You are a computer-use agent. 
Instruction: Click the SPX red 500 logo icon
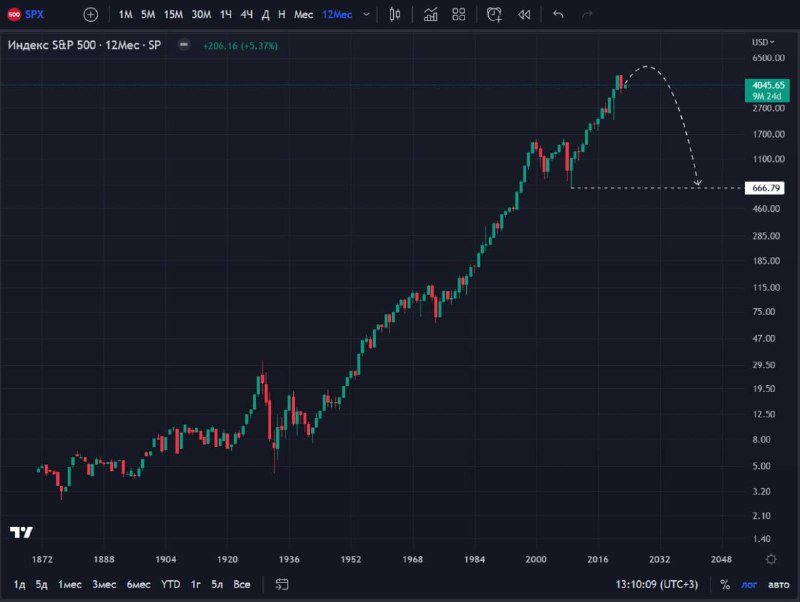pos(14,14)
